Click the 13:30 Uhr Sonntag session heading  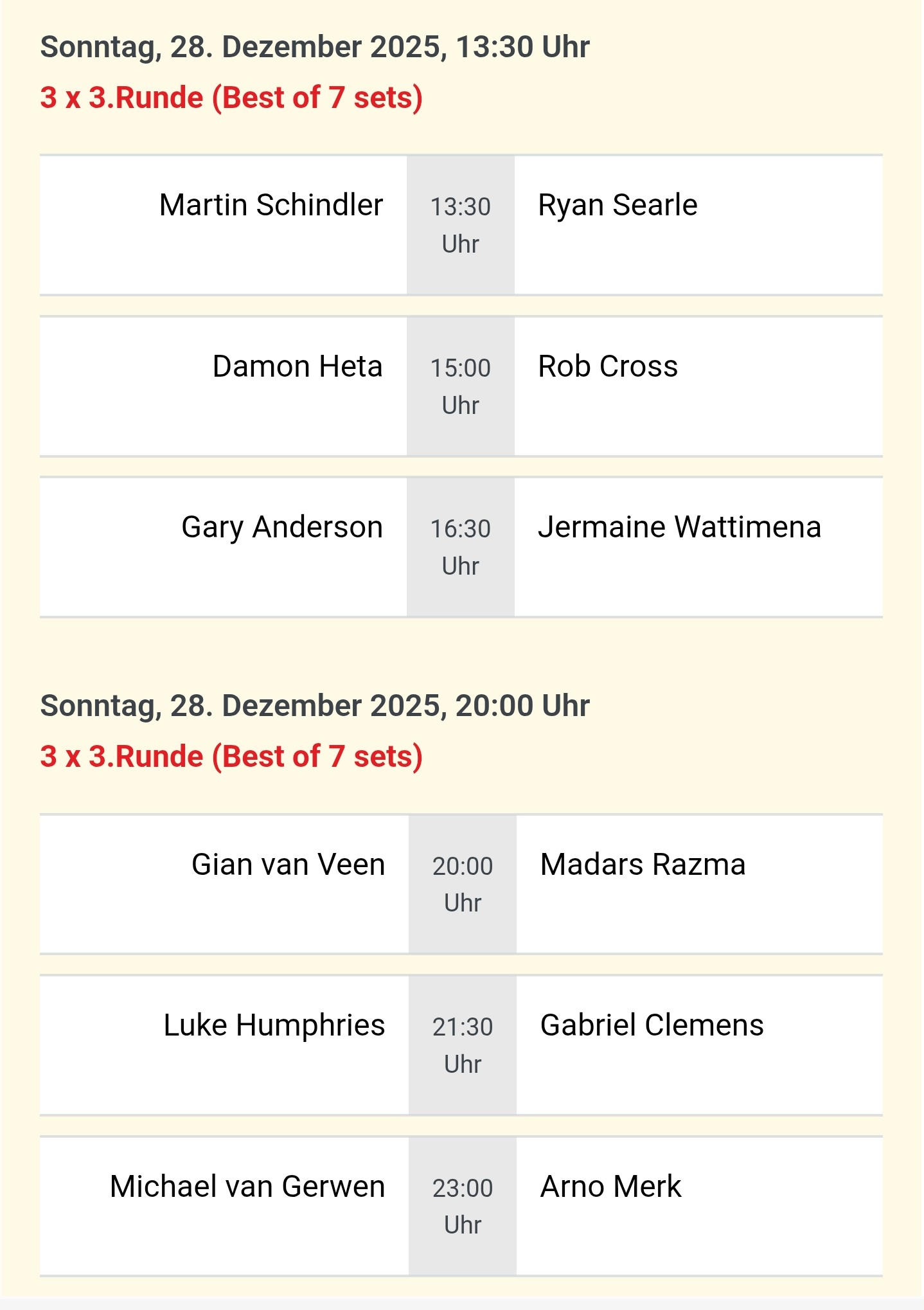point(315,48)
